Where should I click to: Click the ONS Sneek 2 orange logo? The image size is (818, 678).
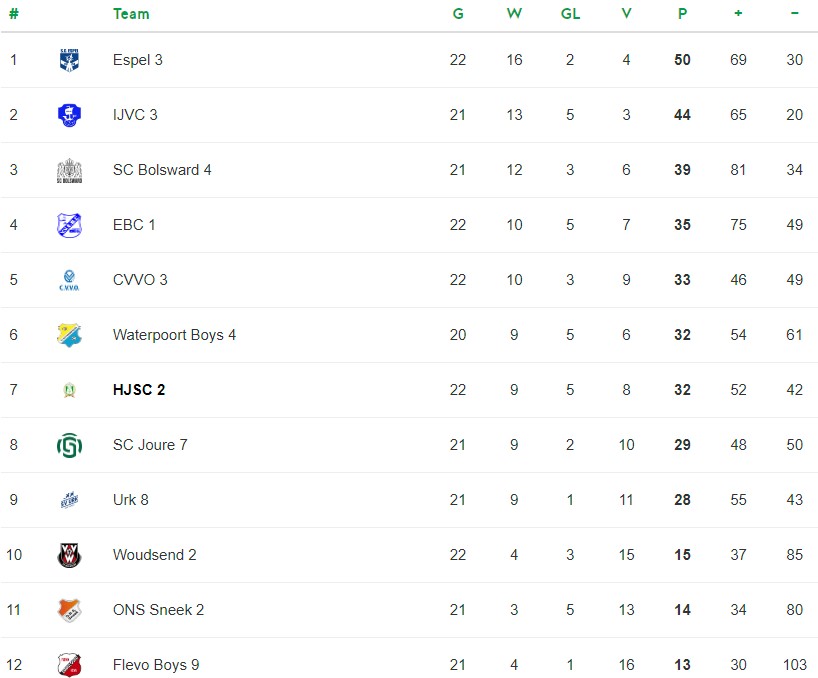coord(69,610)
